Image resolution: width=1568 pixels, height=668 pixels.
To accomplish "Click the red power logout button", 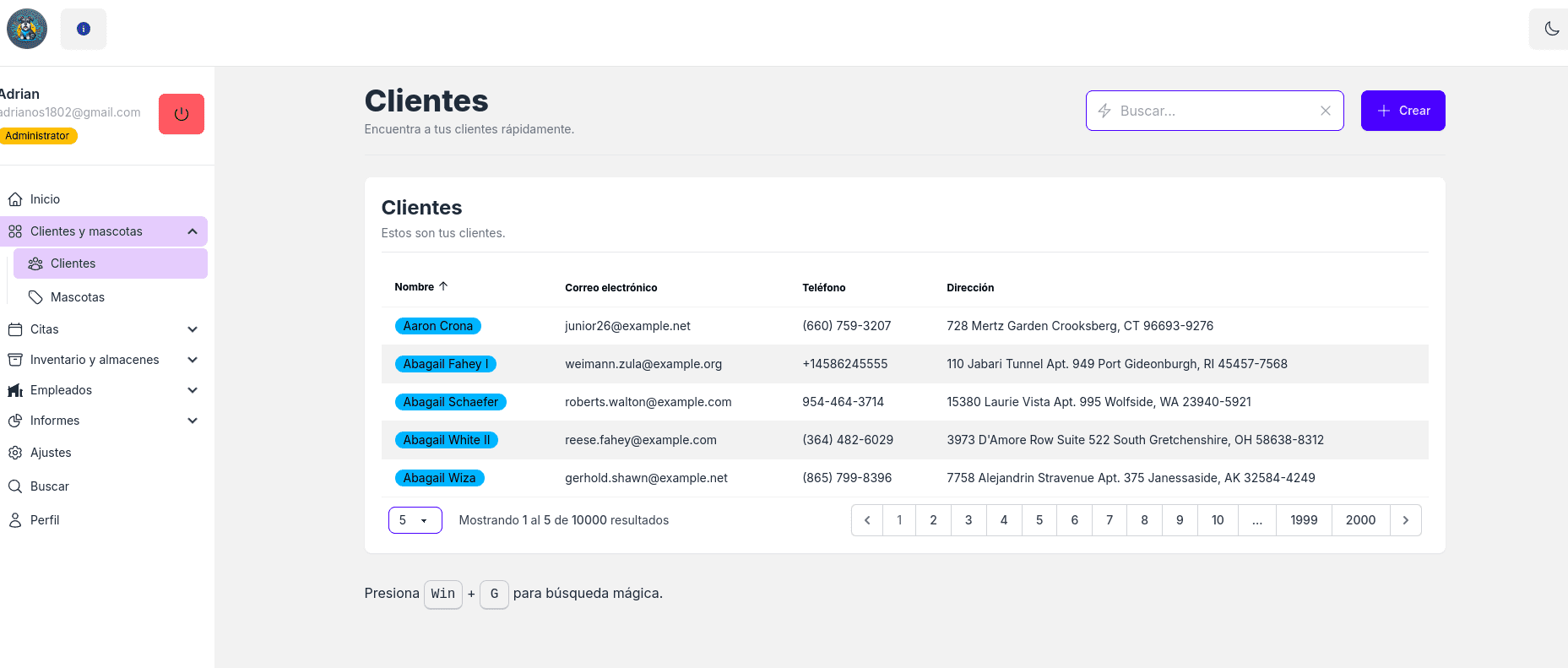I will 182,114.
